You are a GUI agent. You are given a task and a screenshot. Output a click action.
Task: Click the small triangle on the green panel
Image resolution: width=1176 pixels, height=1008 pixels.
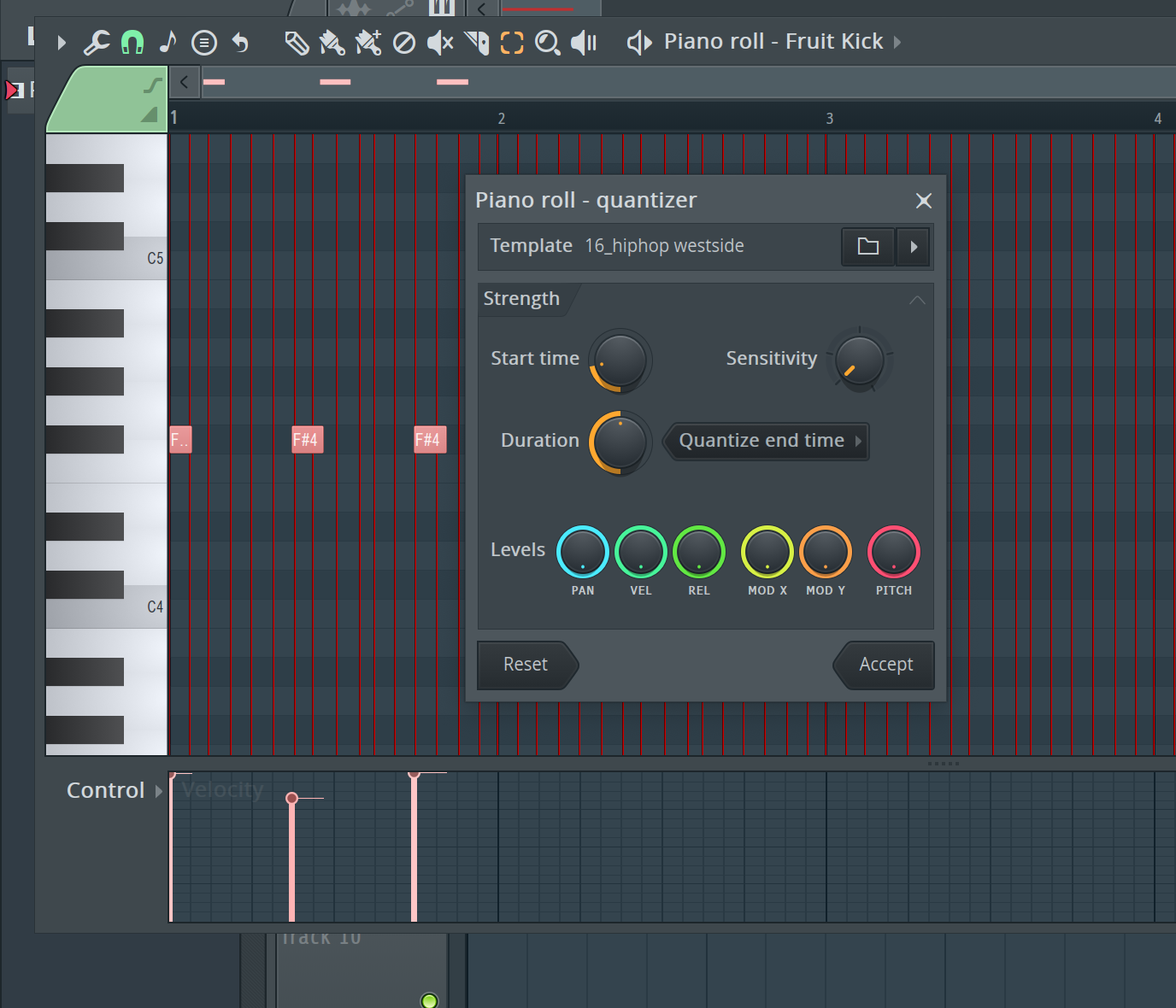[x=150, y=114]
